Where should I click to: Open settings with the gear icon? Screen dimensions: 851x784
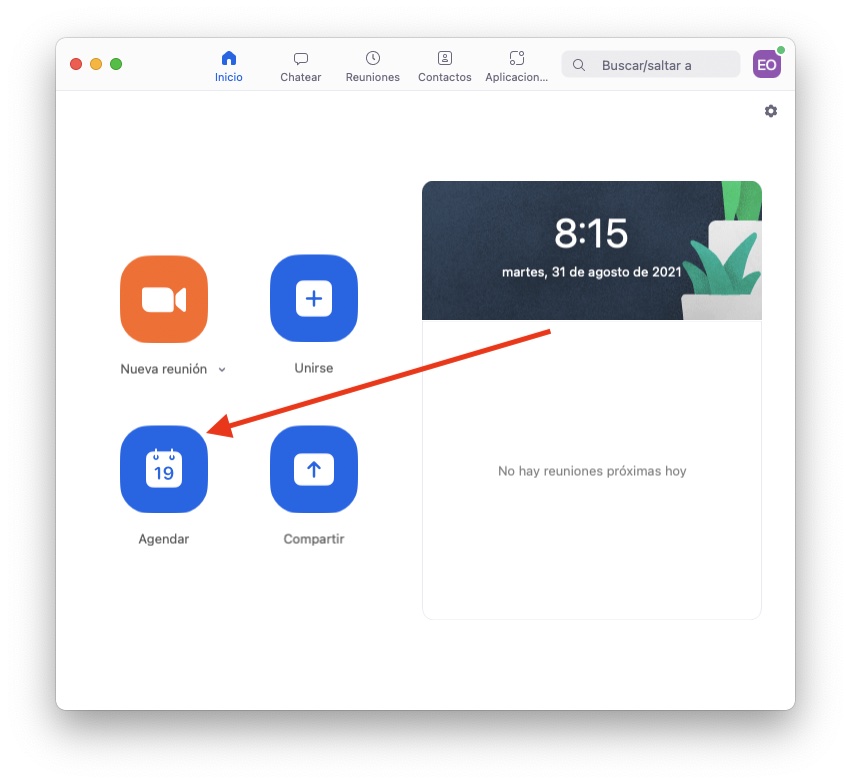771,111
